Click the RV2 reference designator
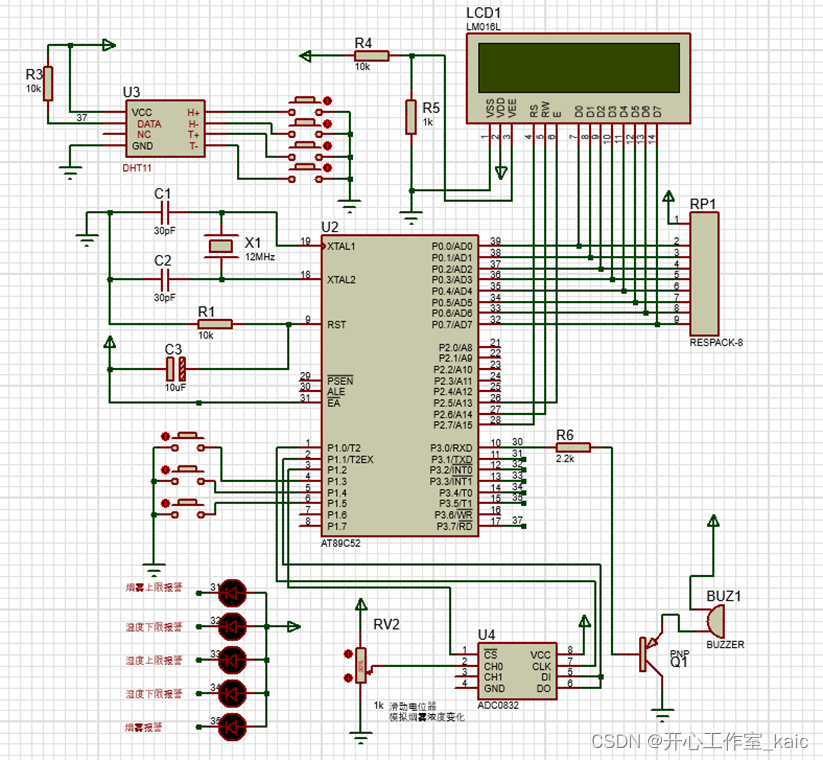823x760 pixels. click(x=386, y=624)
